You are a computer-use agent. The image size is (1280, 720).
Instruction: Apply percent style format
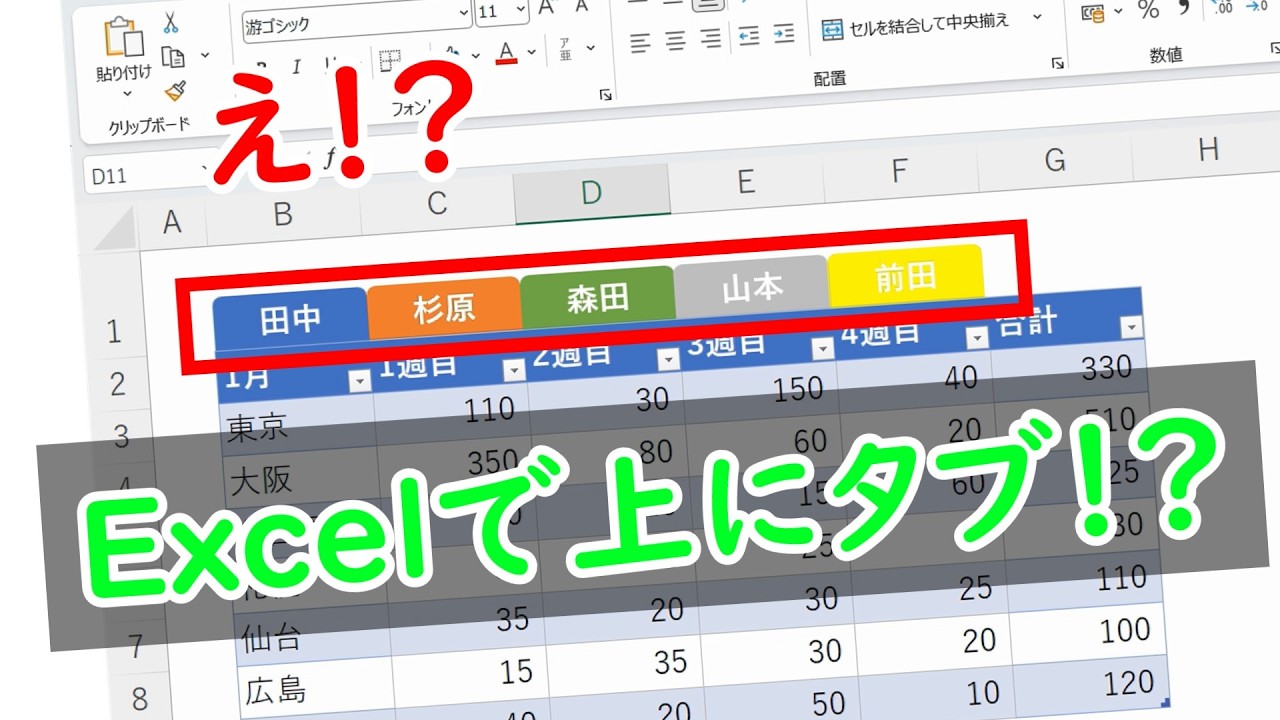(1149, 10)
